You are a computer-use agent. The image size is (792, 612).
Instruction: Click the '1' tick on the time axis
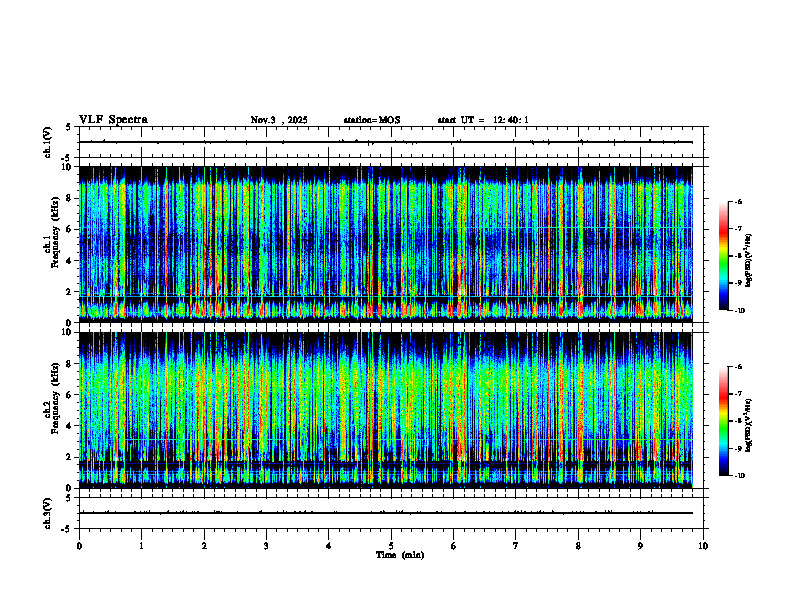tap(141, 546)
